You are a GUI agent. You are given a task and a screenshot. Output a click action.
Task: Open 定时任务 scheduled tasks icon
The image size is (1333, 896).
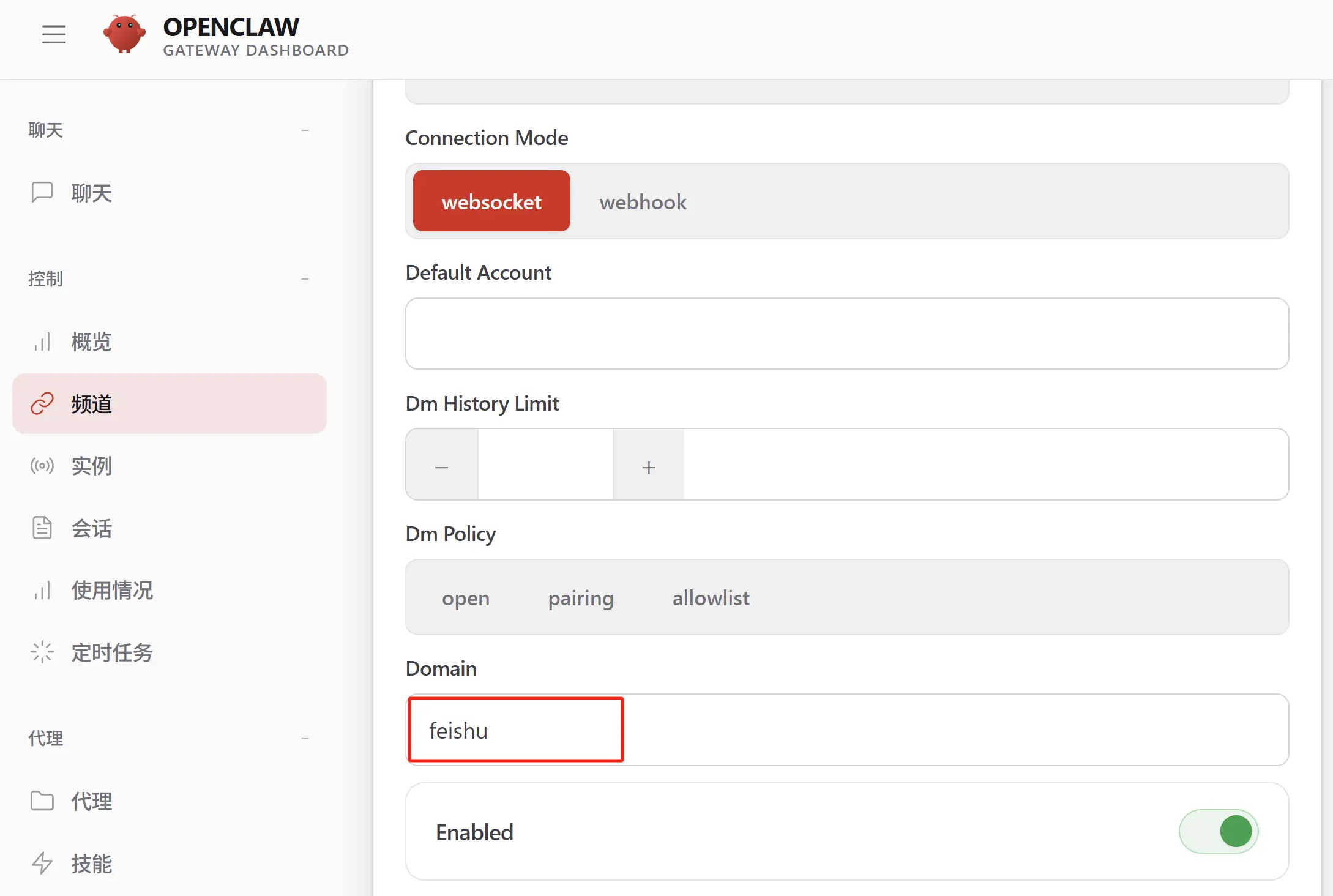[42, 652]
